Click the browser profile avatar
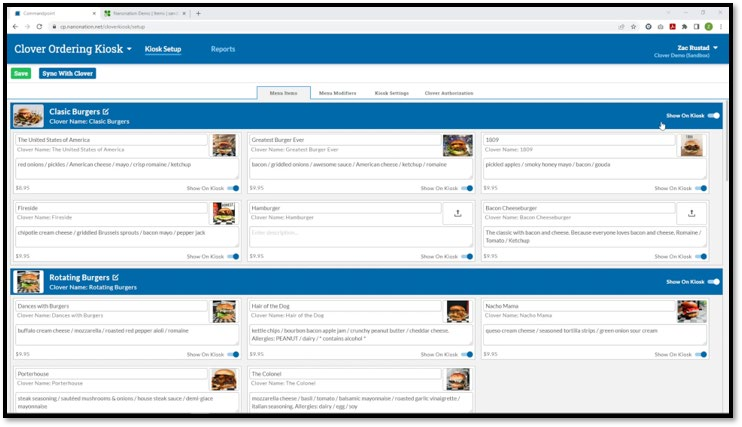This screenshot has width=742, height=427. (x=708, y=27)
